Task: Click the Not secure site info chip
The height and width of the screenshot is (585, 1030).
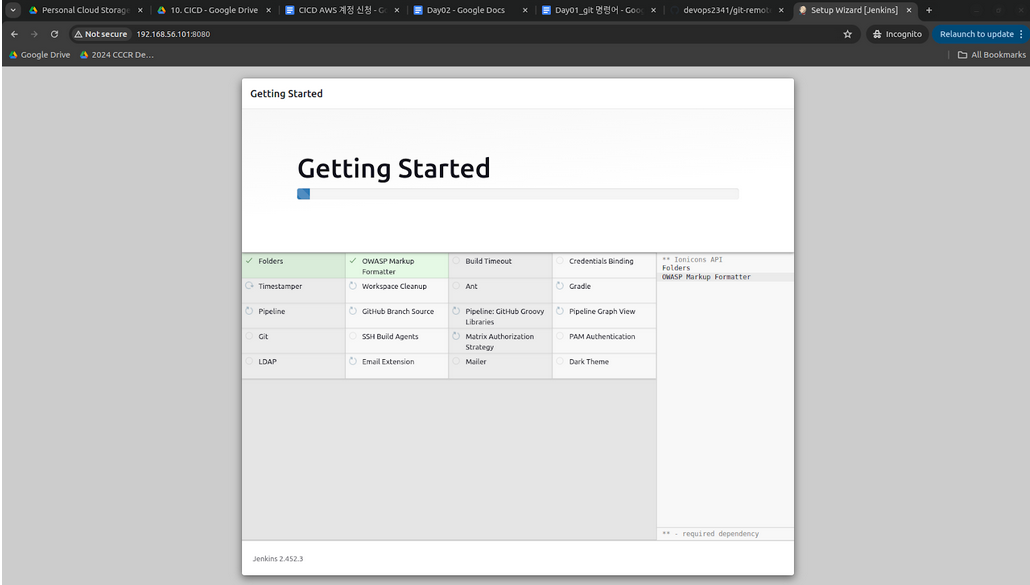Action: click(101, 34)
